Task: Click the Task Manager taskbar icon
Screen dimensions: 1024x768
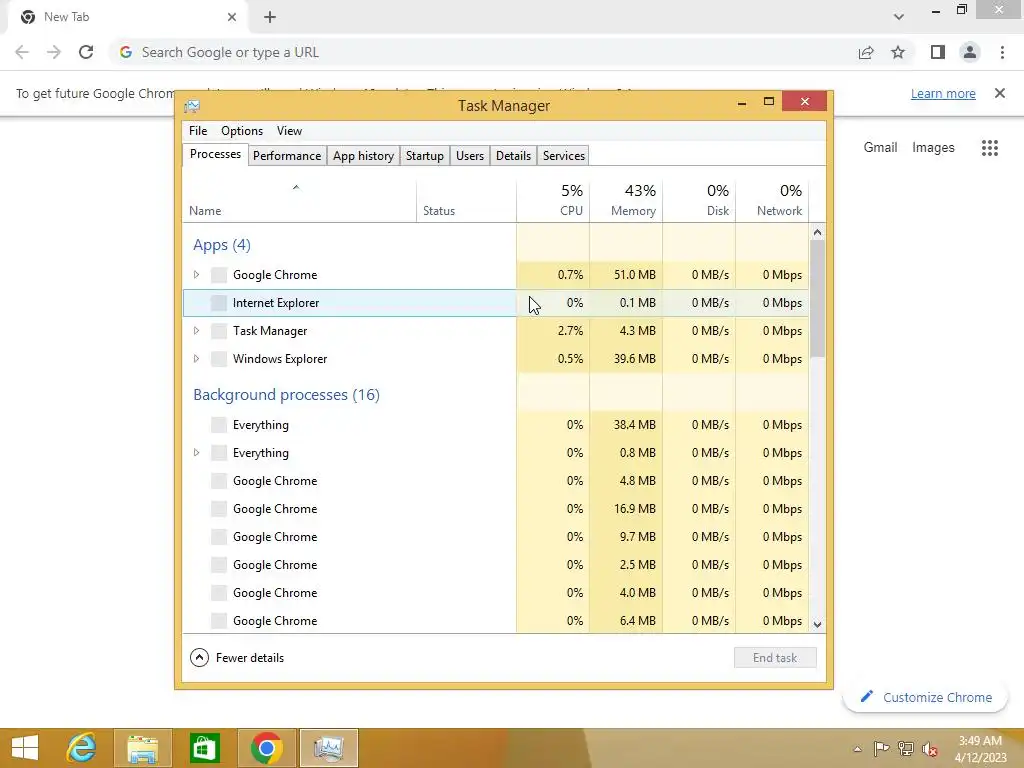Action: click(x=328, y=748)
